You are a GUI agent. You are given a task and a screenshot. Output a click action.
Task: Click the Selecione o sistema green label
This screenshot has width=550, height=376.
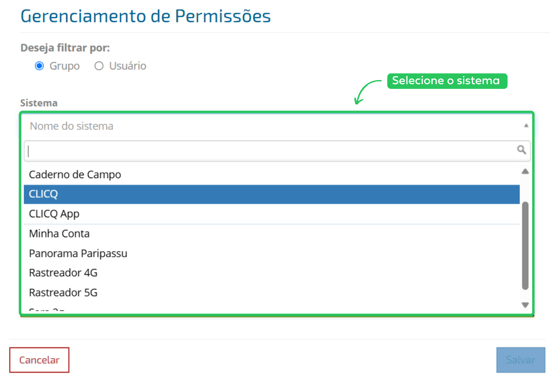447,81
